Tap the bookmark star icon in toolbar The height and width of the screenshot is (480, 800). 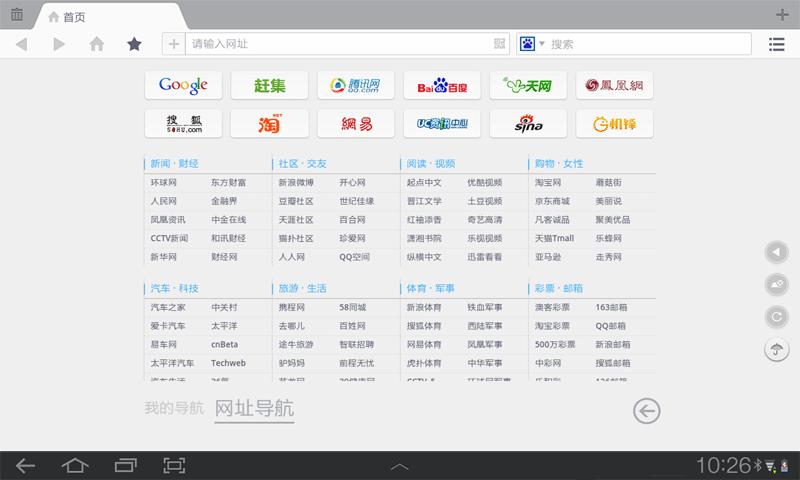(x=134, y=44)
